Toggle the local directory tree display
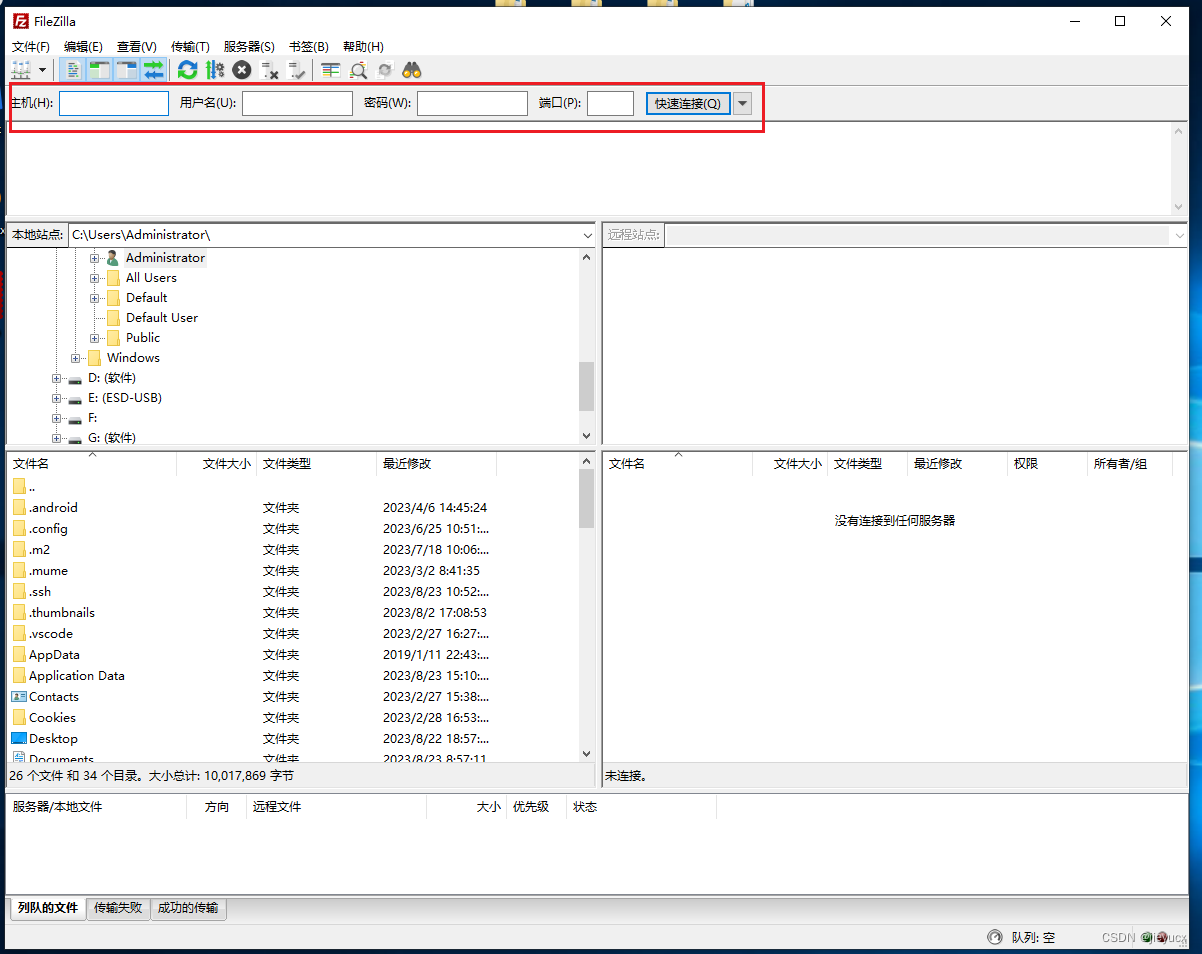Image resolution: width=1202 pixels, height=954 pixels. coord(99,70)
